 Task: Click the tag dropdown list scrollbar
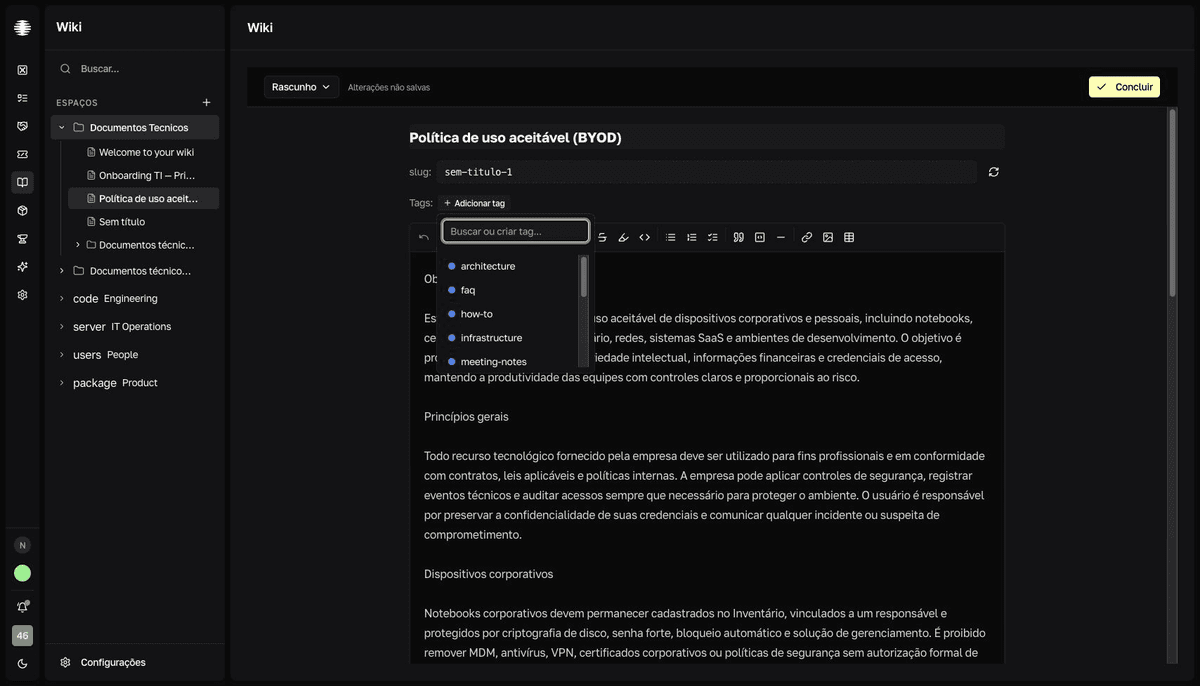click(x=584, y=277)
